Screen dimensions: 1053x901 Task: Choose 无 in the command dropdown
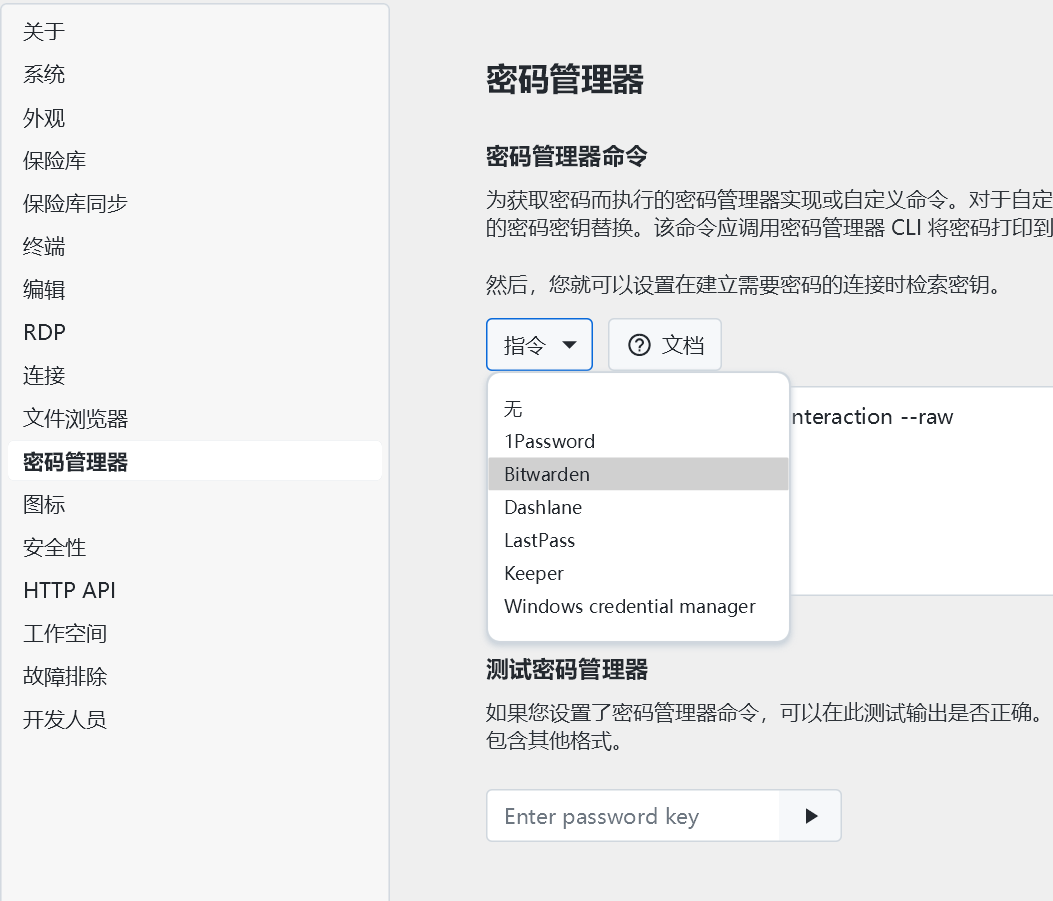[638, 408]
